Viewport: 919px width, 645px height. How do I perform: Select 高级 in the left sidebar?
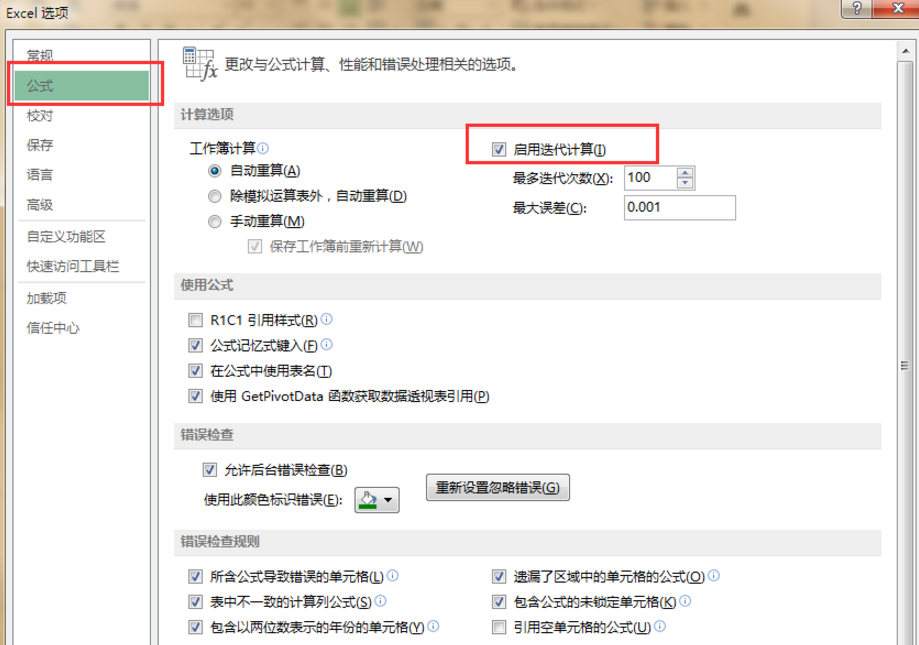40,206
